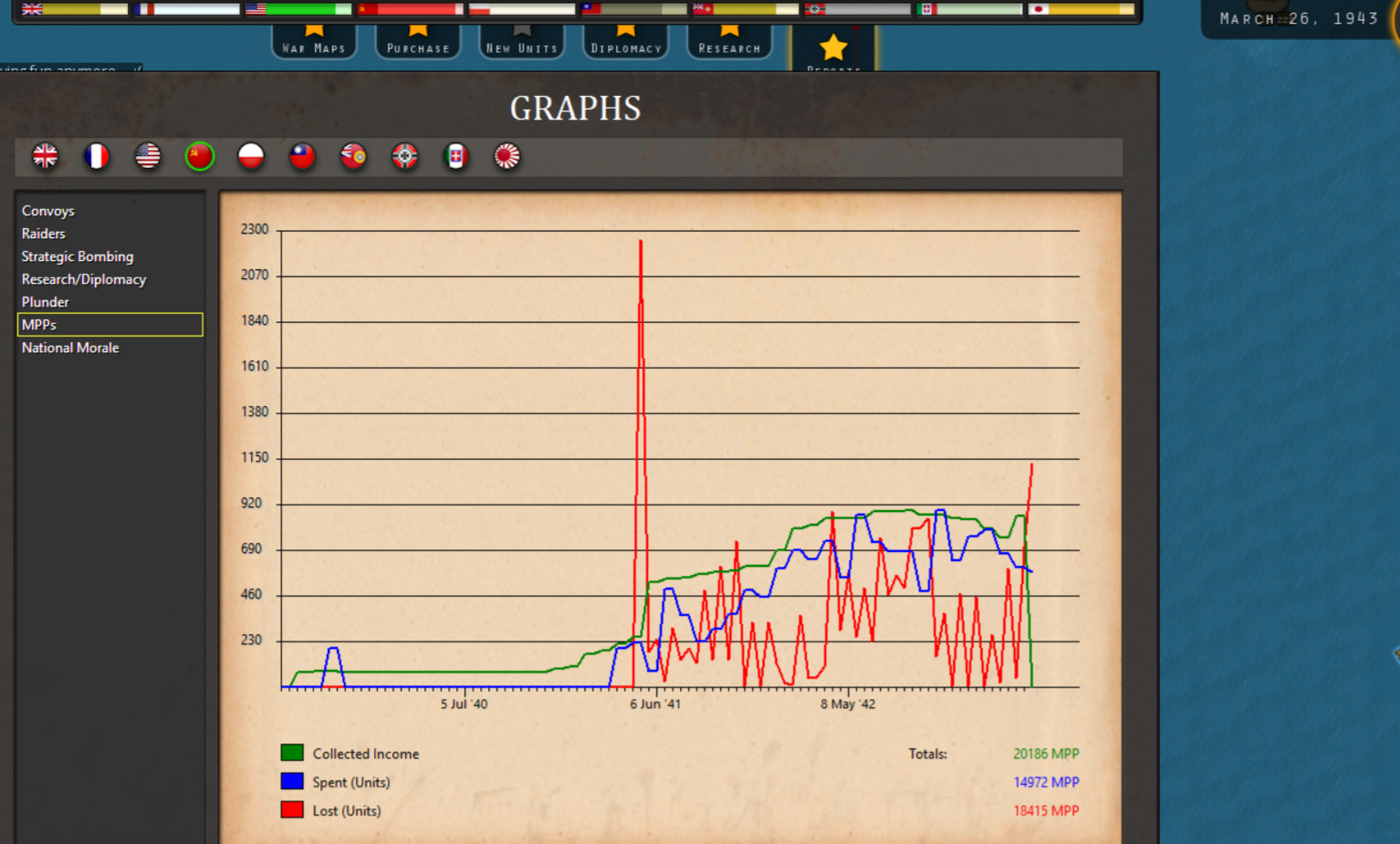Click the 2300 y-axis label
This screenshot has height=844, width=1400.
pyautogui.click(x=255, y=229)
